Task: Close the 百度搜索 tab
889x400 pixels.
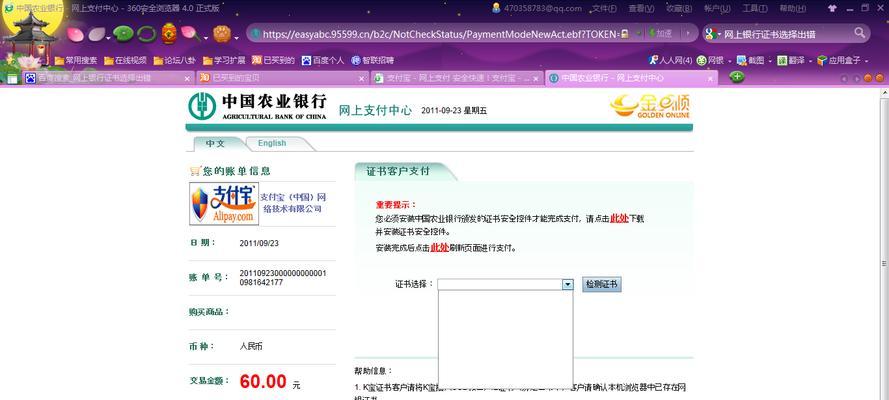Action: point(187,79)
